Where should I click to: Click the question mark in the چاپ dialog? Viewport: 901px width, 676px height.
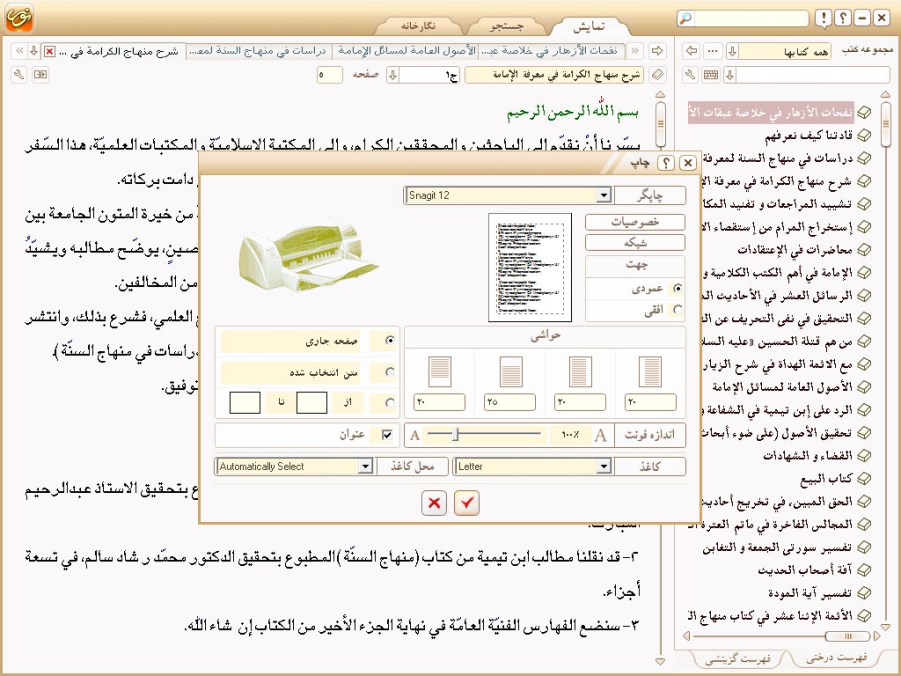click(666, 163)
